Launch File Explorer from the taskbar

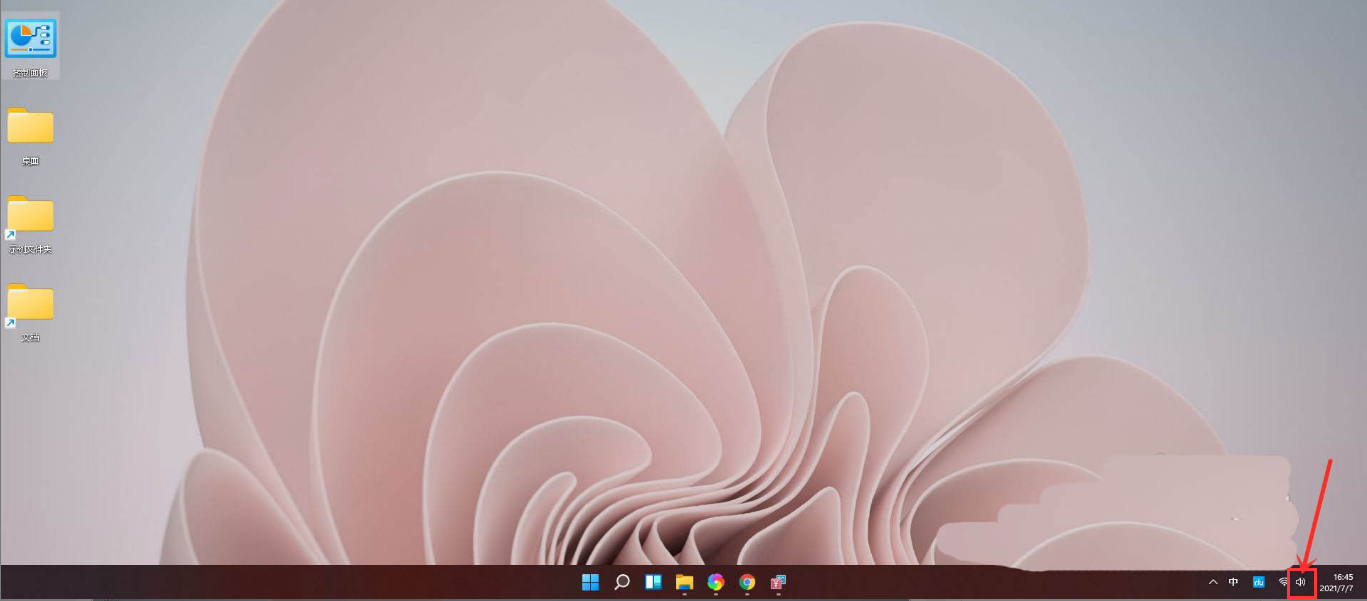pyautogui.click(x=684, y=582)
